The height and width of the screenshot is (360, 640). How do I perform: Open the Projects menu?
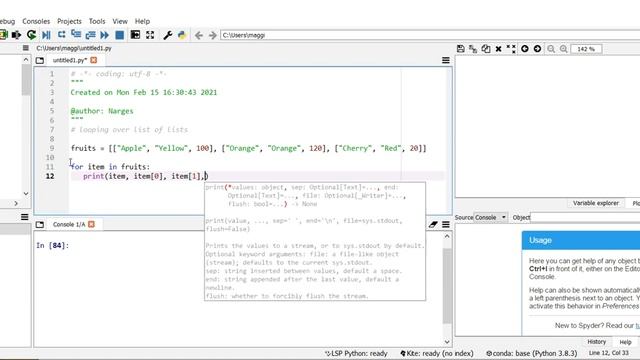coord(69,21)
